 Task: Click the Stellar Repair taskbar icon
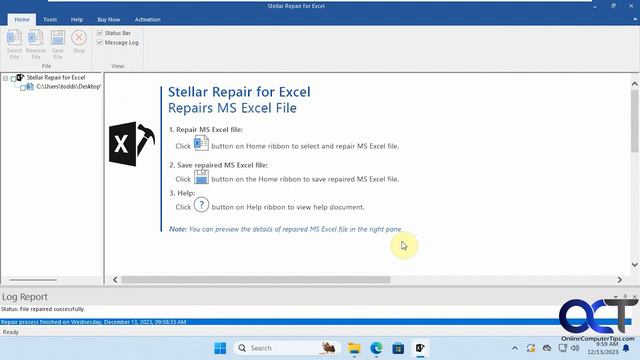420,348
